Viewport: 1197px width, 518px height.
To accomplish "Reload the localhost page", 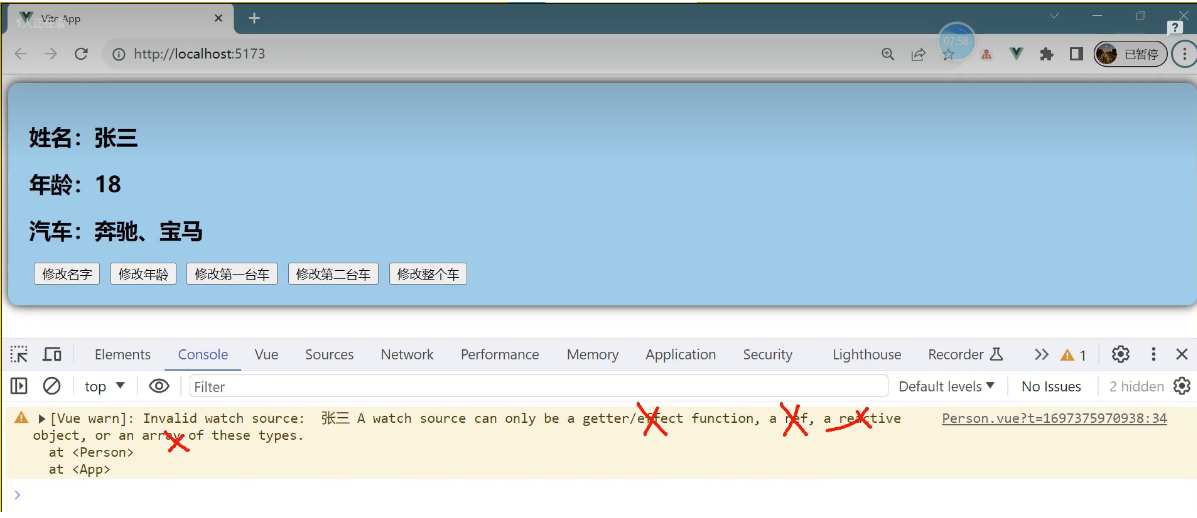I will click(x=81, y=54).
